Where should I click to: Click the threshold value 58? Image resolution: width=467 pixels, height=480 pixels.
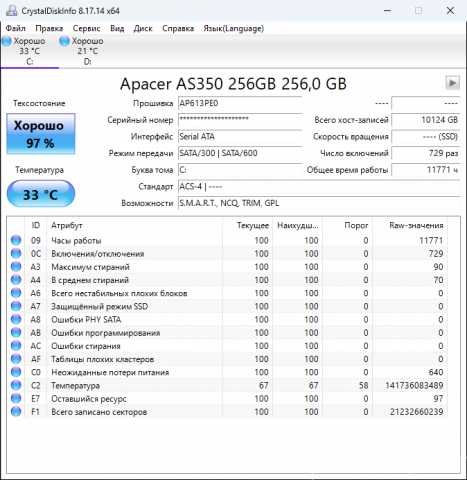pyautogui.click(x=363, y=386)
